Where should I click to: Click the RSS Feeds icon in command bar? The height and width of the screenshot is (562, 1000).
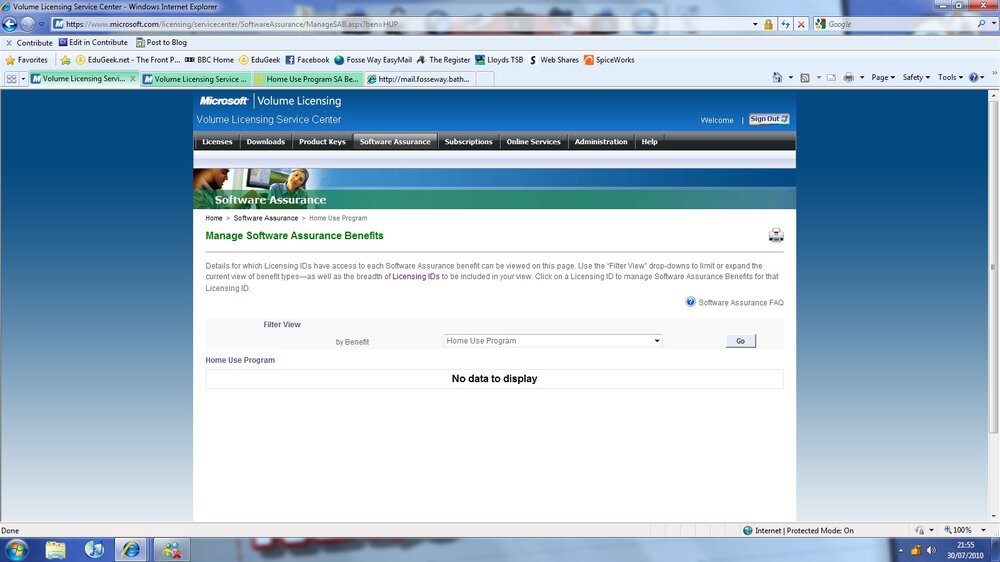(x=805, y=77)
